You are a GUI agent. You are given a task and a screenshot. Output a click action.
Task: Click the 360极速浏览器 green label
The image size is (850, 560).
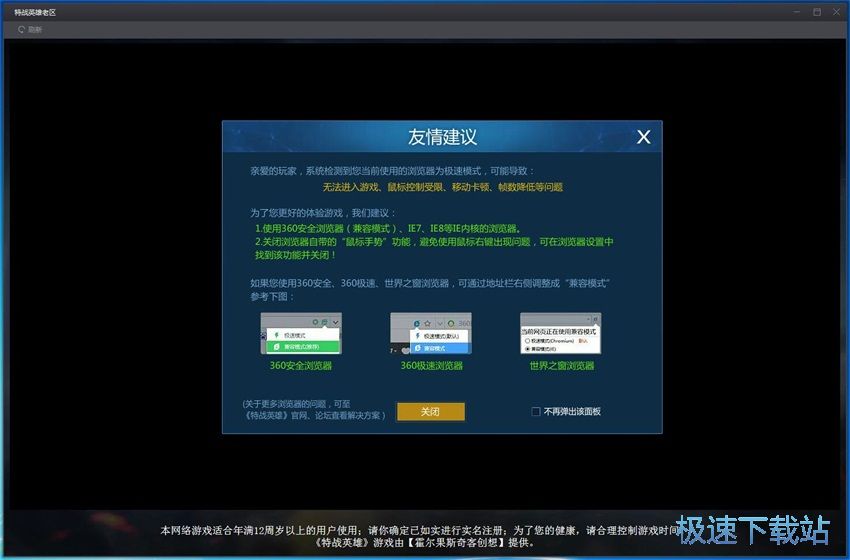point(432,365)
